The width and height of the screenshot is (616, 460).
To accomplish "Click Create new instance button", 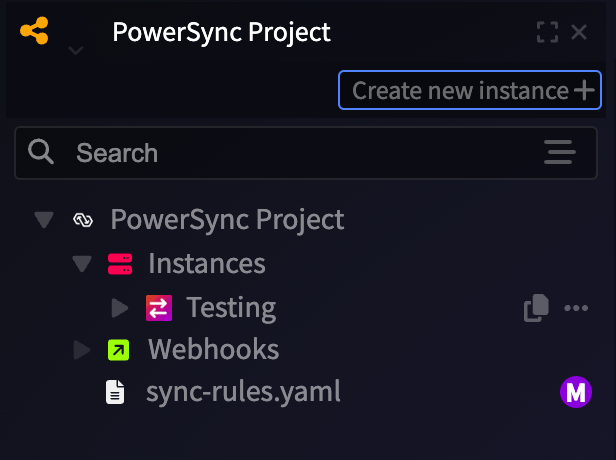I will pyautogui.click(x=470, y=90).
